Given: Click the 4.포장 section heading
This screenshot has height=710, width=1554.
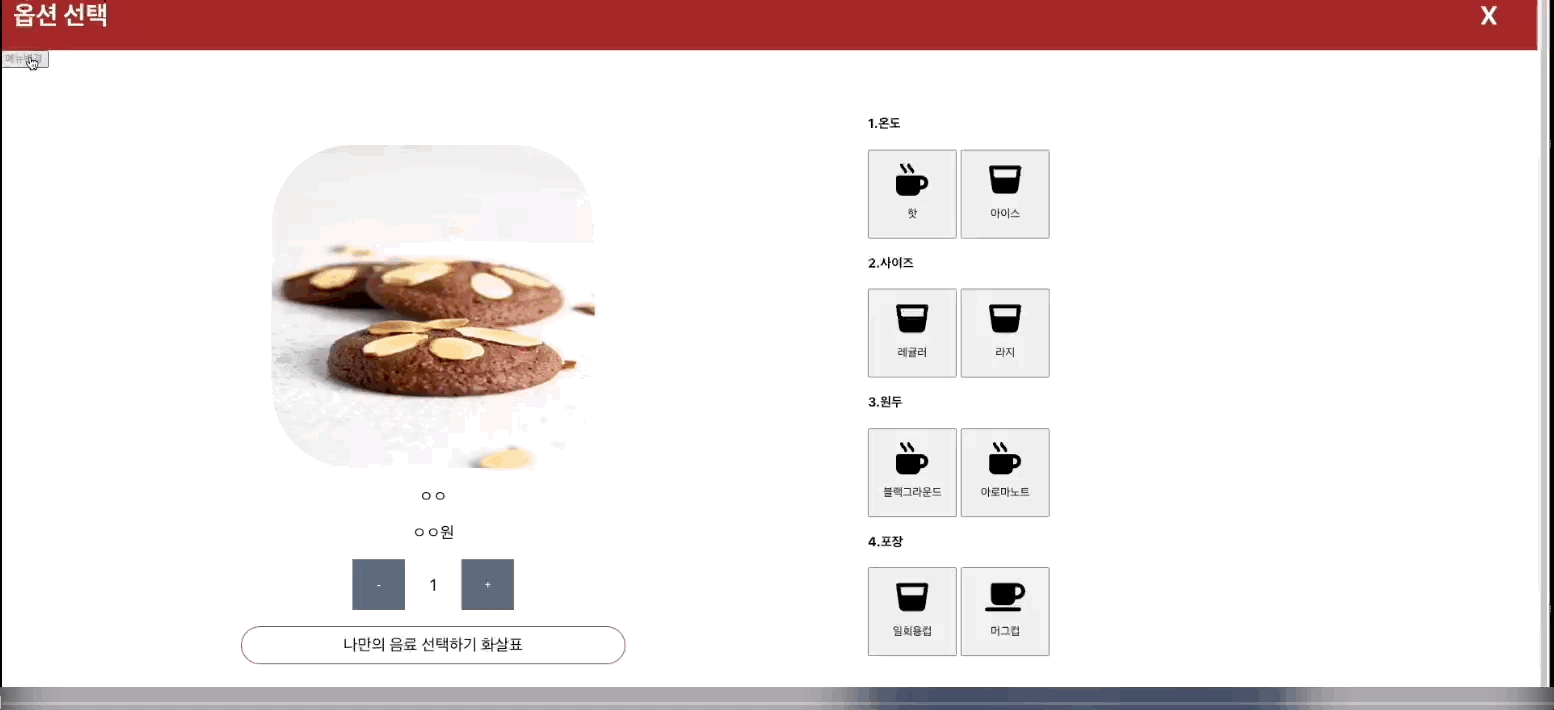Looking at the screenshot, I should (884, 542).
